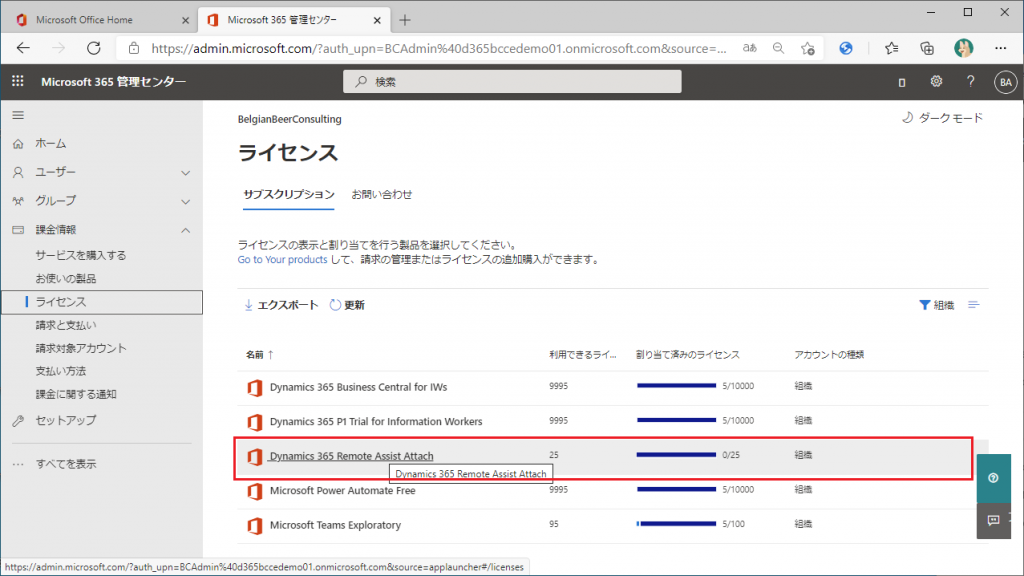Open the help question mark icon
Viewport: 1024px width, 576px height.
pos(970,81)
